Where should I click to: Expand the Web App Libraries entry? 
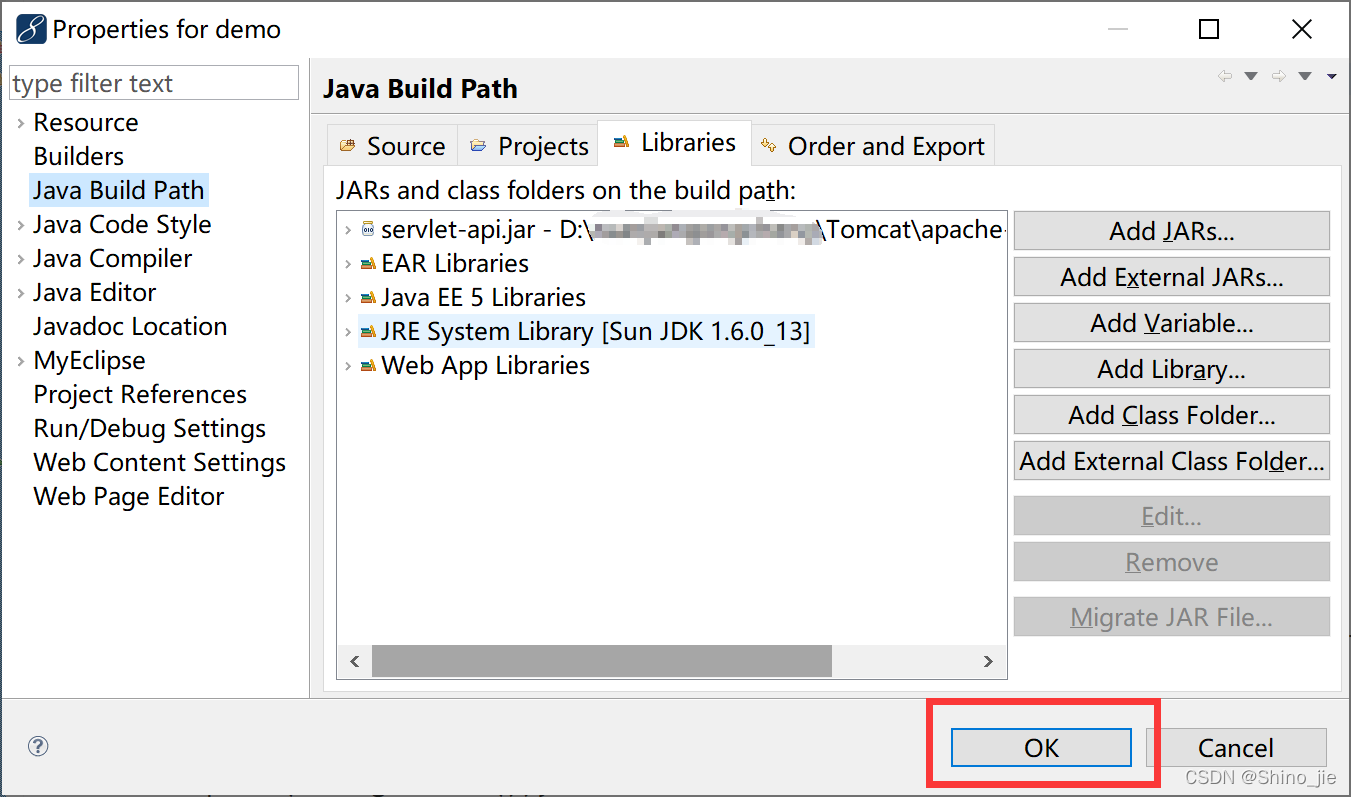click(348, 366)
